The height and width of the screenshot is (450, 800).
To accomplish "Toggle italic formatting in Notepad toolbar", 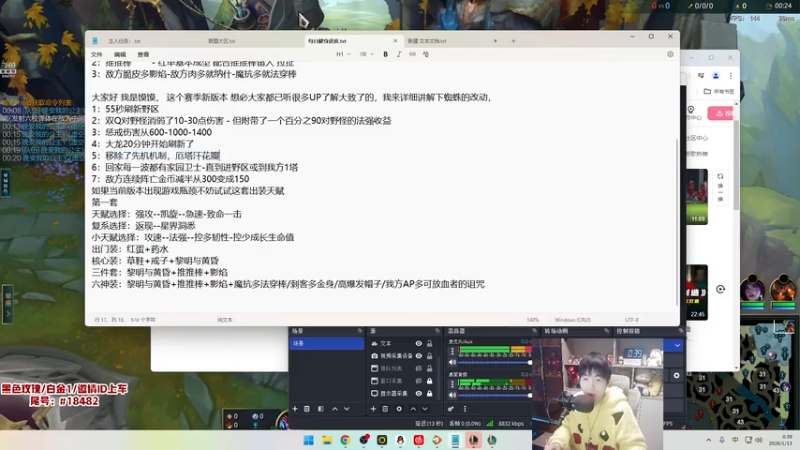I will point(399,54).
